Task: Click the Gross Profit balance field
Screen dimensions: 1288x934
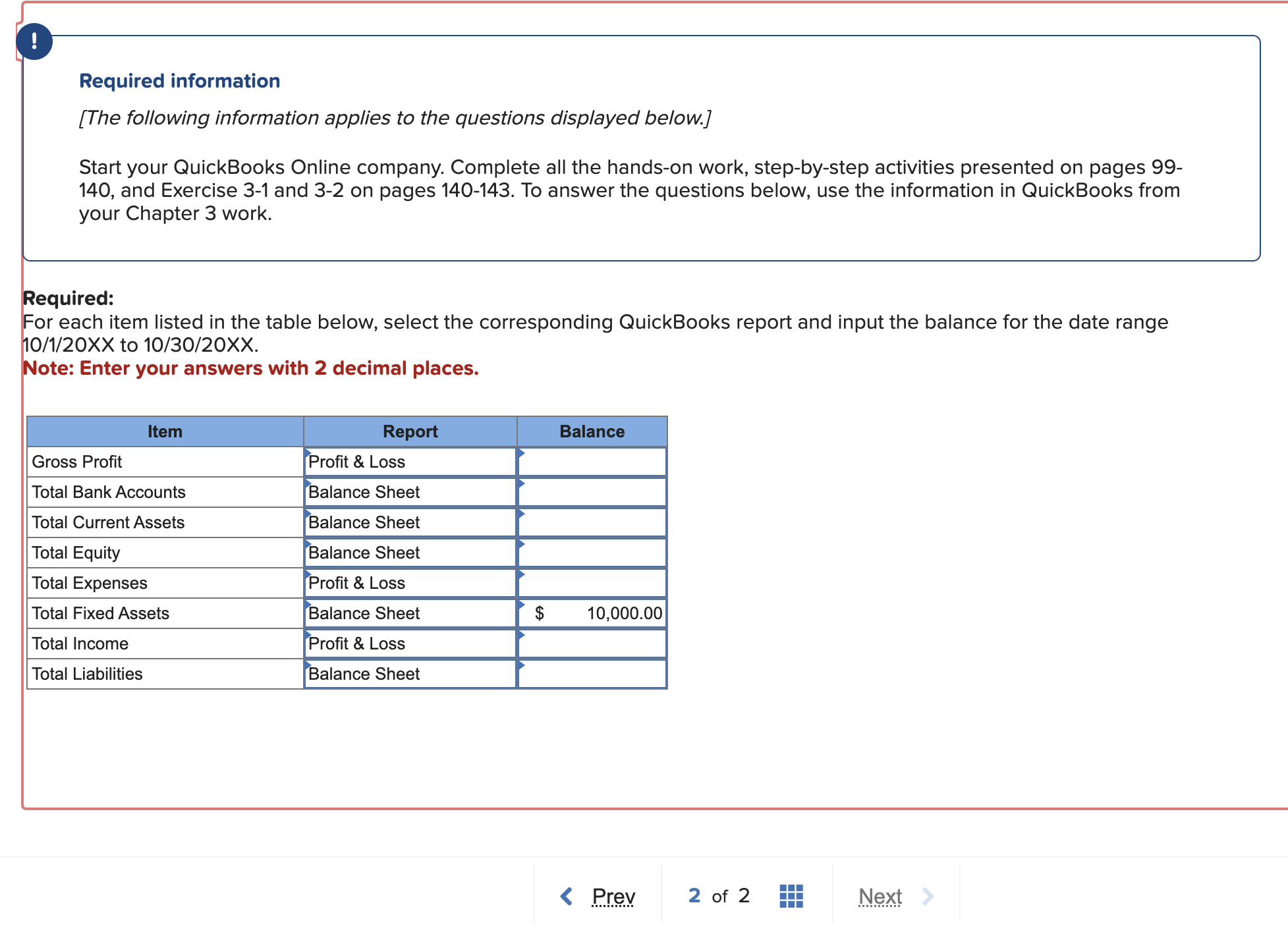Action: (592, 462)
